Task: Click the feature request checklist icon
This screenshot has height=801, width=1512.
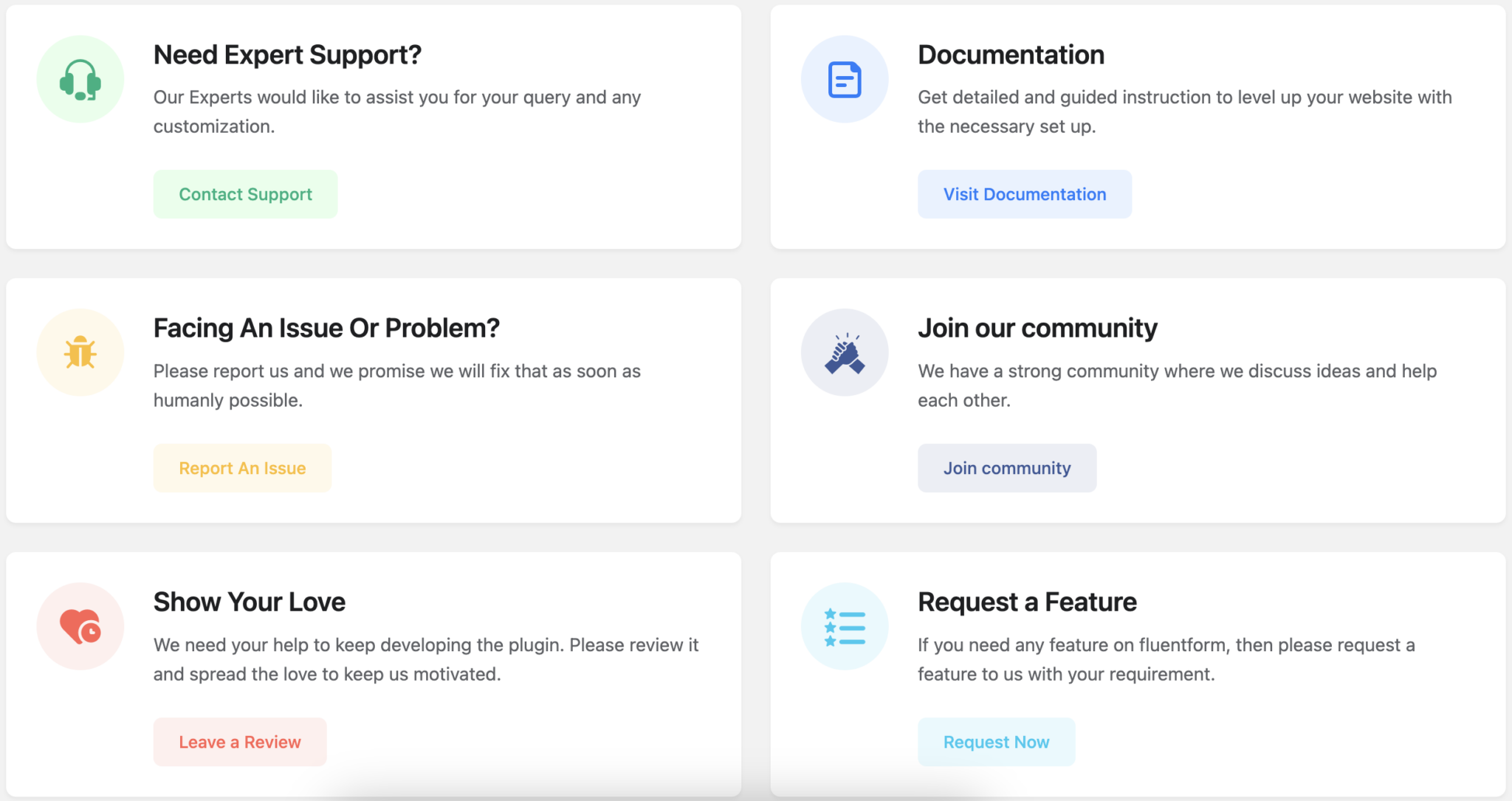Action: pos(845,625)
